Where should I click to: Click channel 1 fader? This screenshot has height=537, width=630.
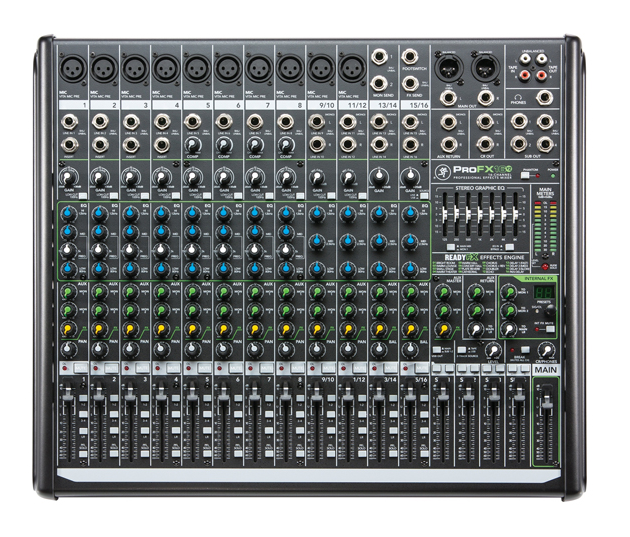coord(68,396)
